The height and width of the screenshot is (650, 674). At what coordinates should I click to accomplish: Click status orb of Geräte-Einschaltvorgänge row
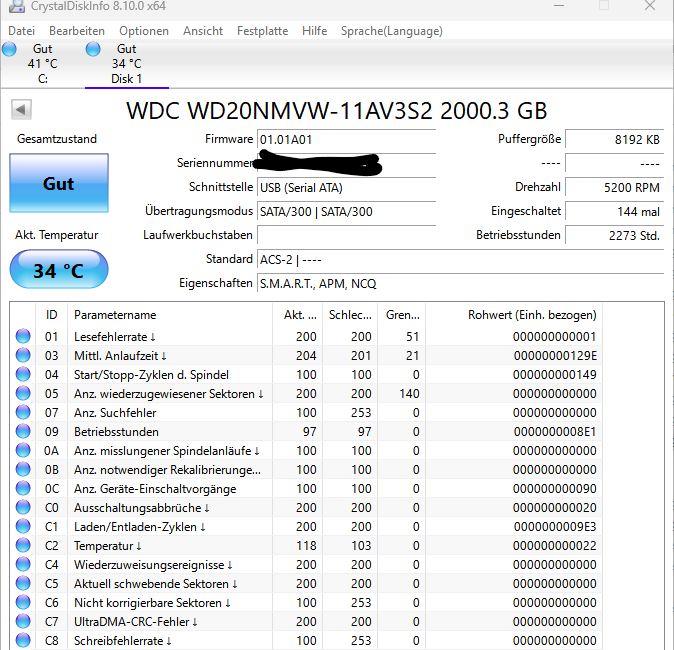pos(23,488)
